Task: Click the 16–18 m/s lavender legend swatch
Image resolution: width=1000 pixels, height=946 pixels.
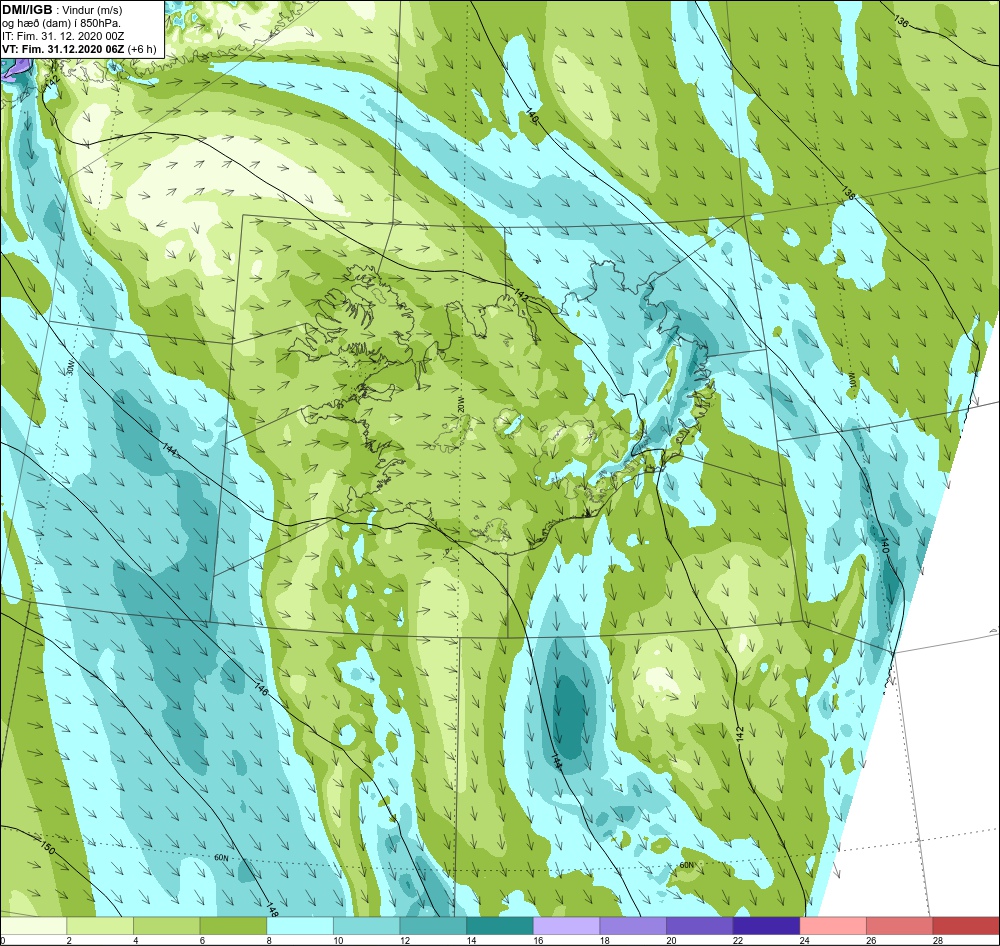Action: pos(566,926)
